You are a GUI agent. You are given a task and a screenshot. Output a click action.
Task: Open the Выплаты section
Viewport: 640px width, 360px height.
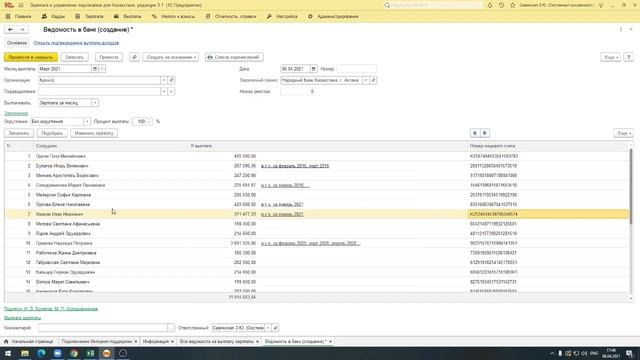click(x=127, y=16)
